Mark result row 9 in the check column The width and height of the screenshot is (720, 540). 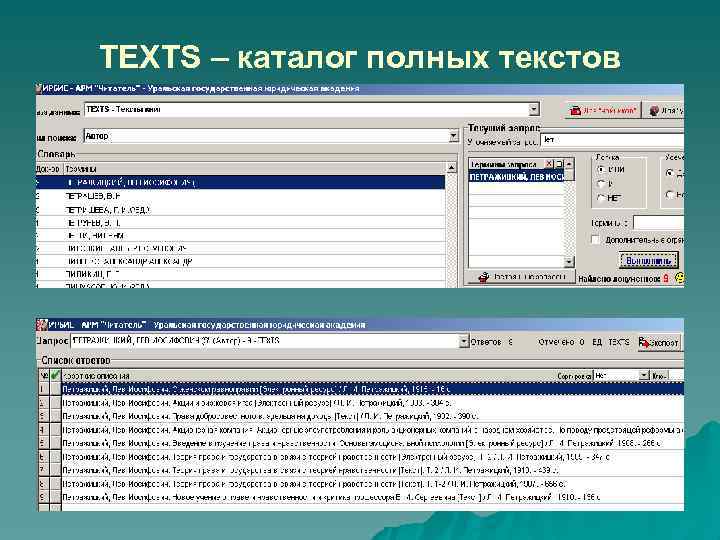tap(56, 497)
